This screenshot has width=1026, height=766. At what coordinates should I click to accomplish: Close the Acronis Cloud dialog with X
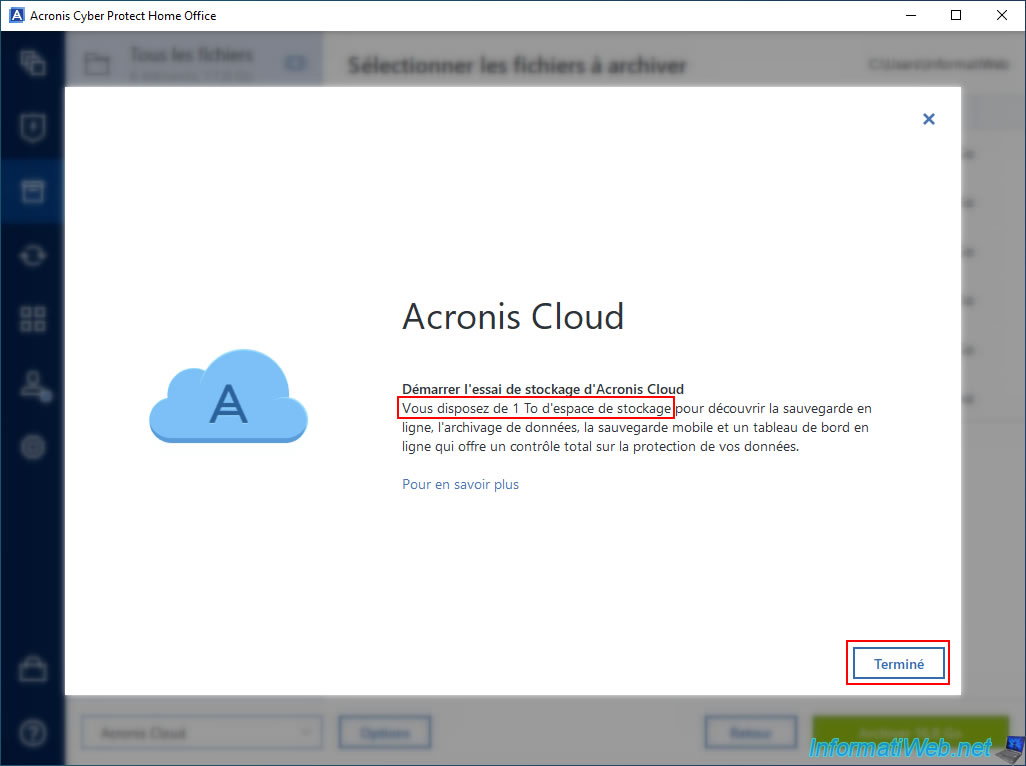click(x=928, y=119)
